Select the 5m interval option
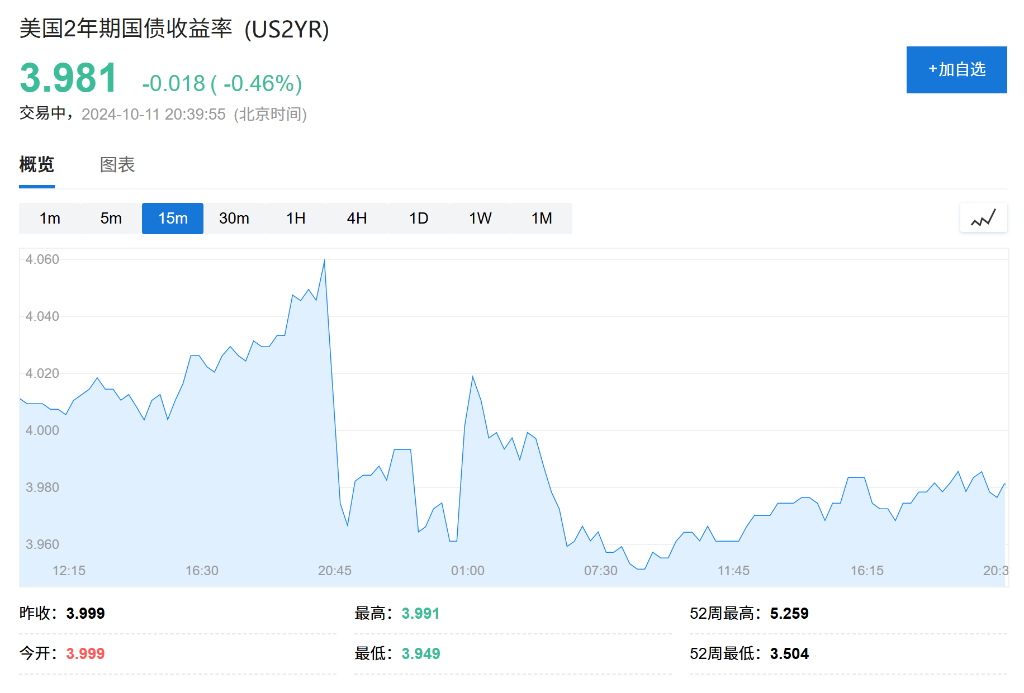This screenshot has width=1024, height=693. [111, 218]
